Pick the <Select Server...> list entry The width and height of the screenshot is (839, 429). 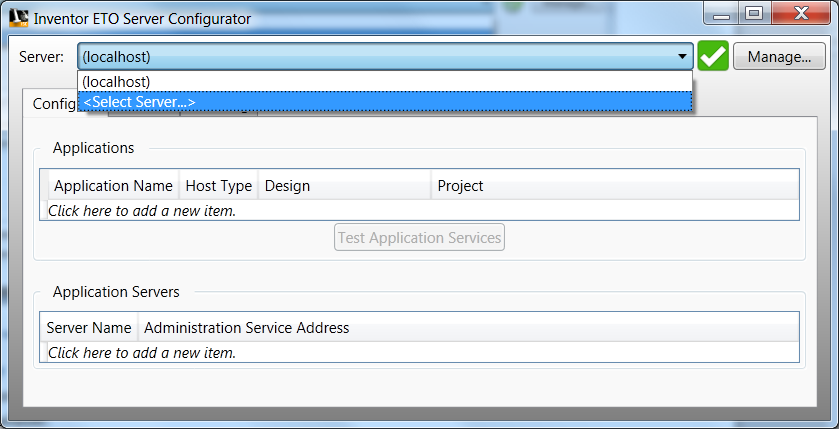[385, 102]
